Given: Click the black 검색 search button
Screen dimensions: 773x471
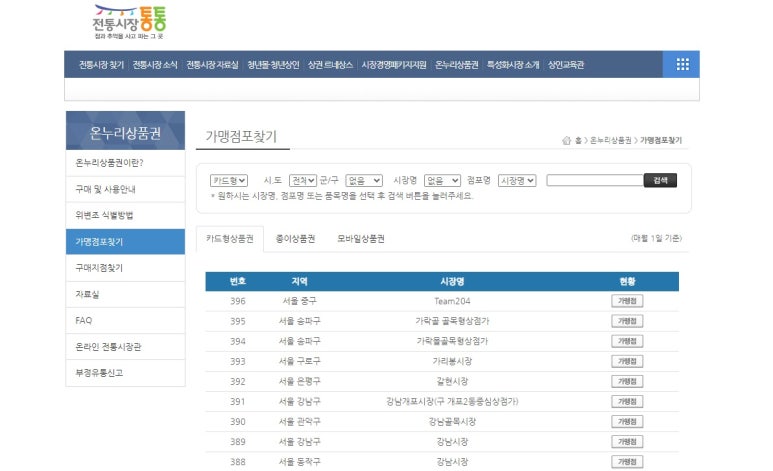Looking at the screenshot, I should click(x=660, y=181).
